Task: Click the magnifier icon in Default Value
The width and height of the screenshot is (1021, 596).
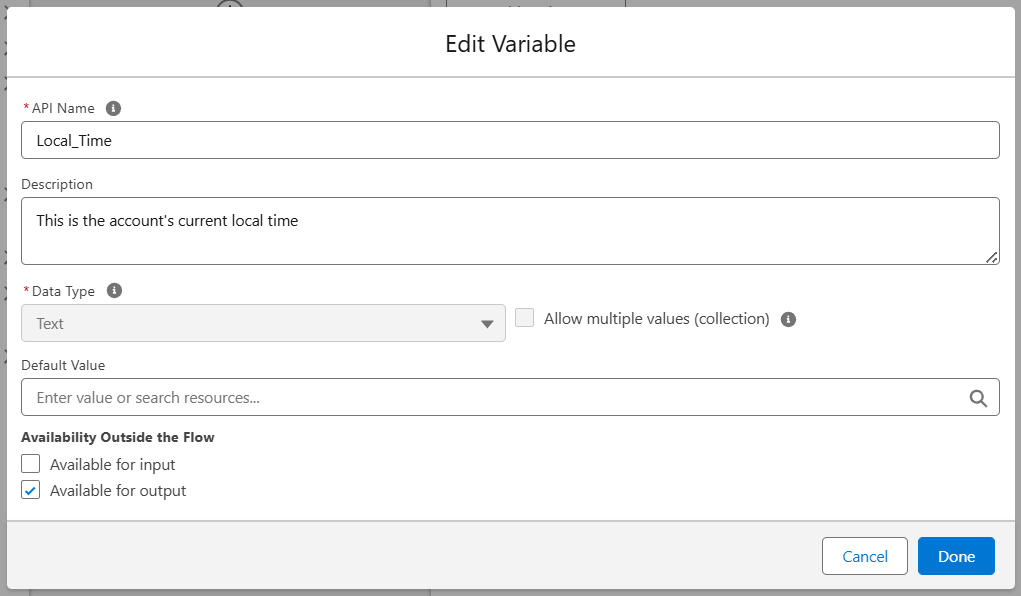Action: pos(978,398)
